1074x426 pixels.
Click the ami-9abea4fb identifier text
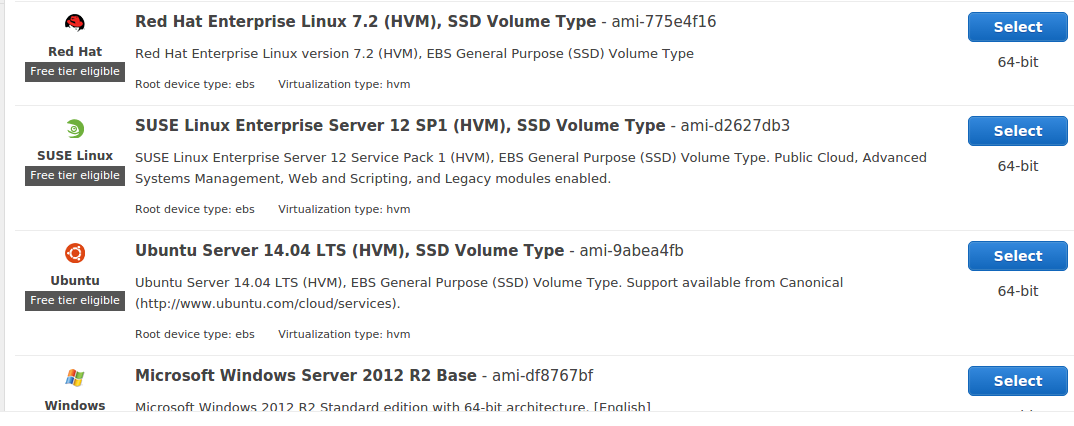(632, 251)
